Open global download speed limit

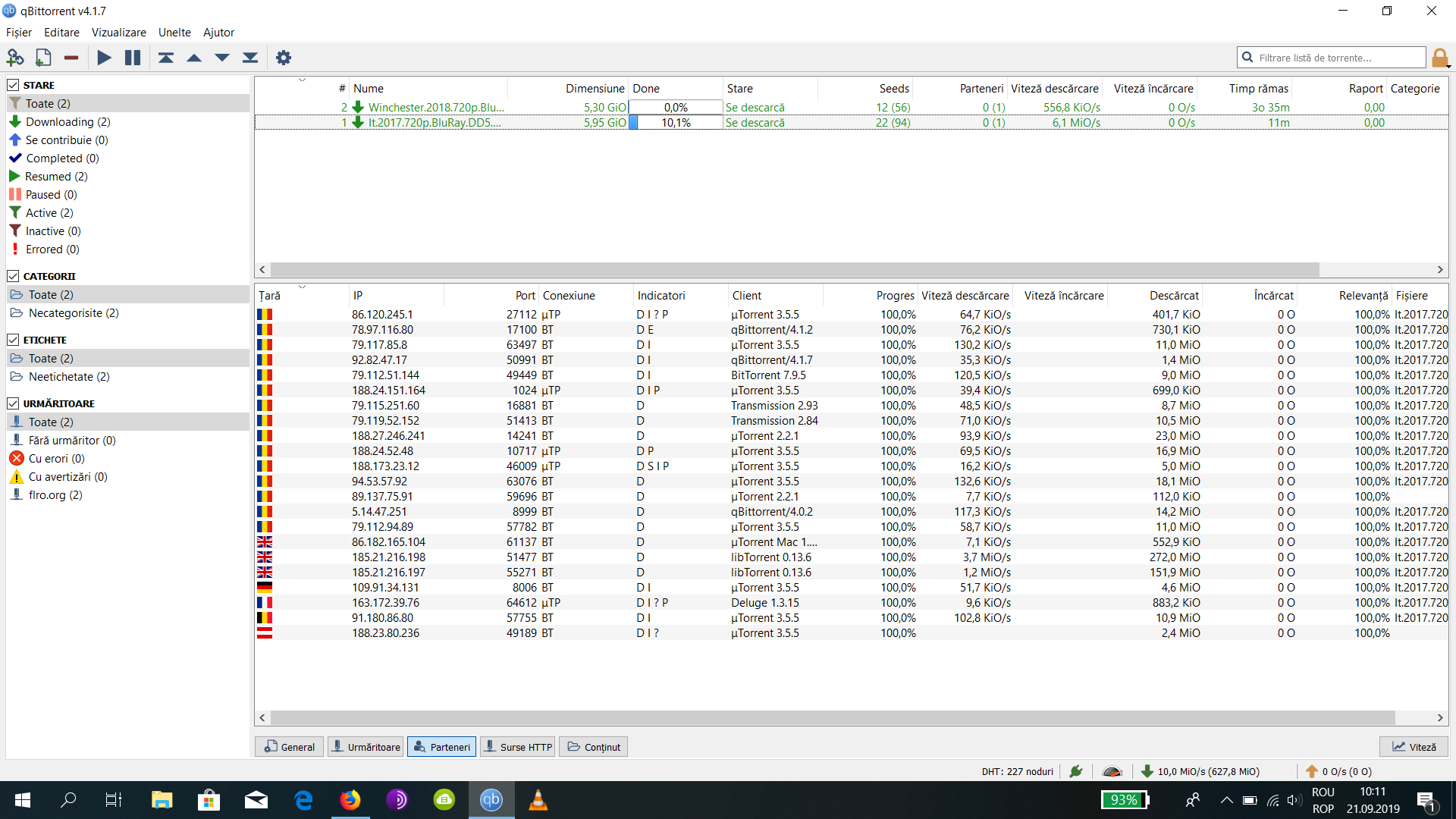tap(1200, 771)
